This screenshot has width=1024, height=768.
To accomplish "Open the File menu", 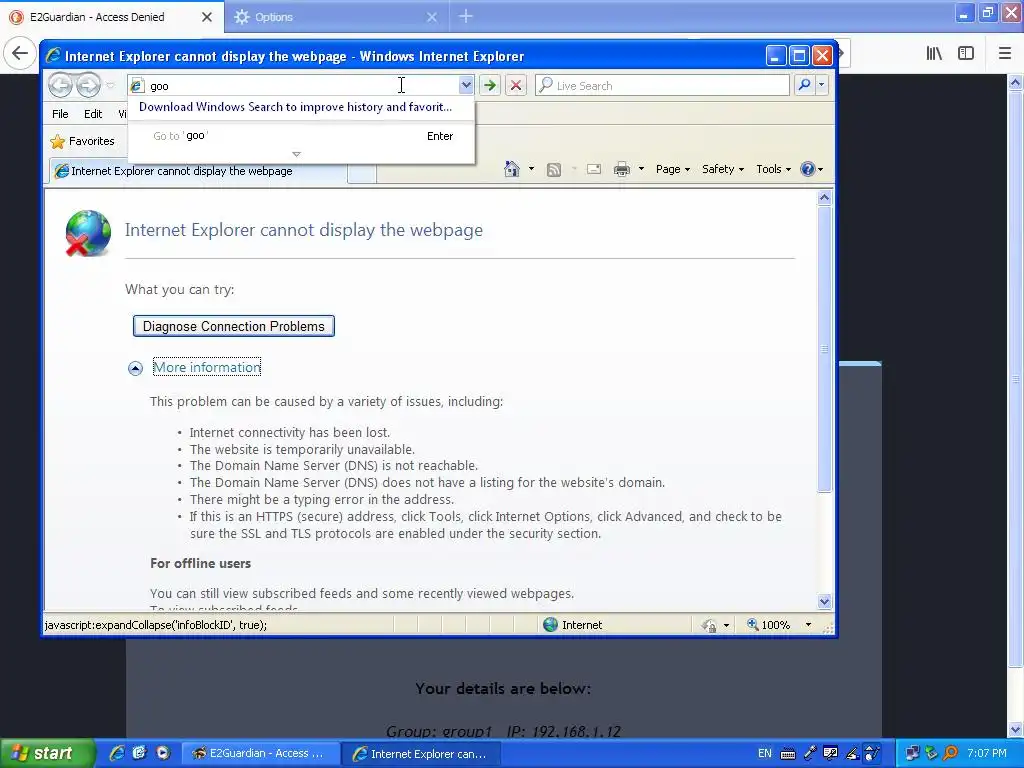I will [60, 114].
